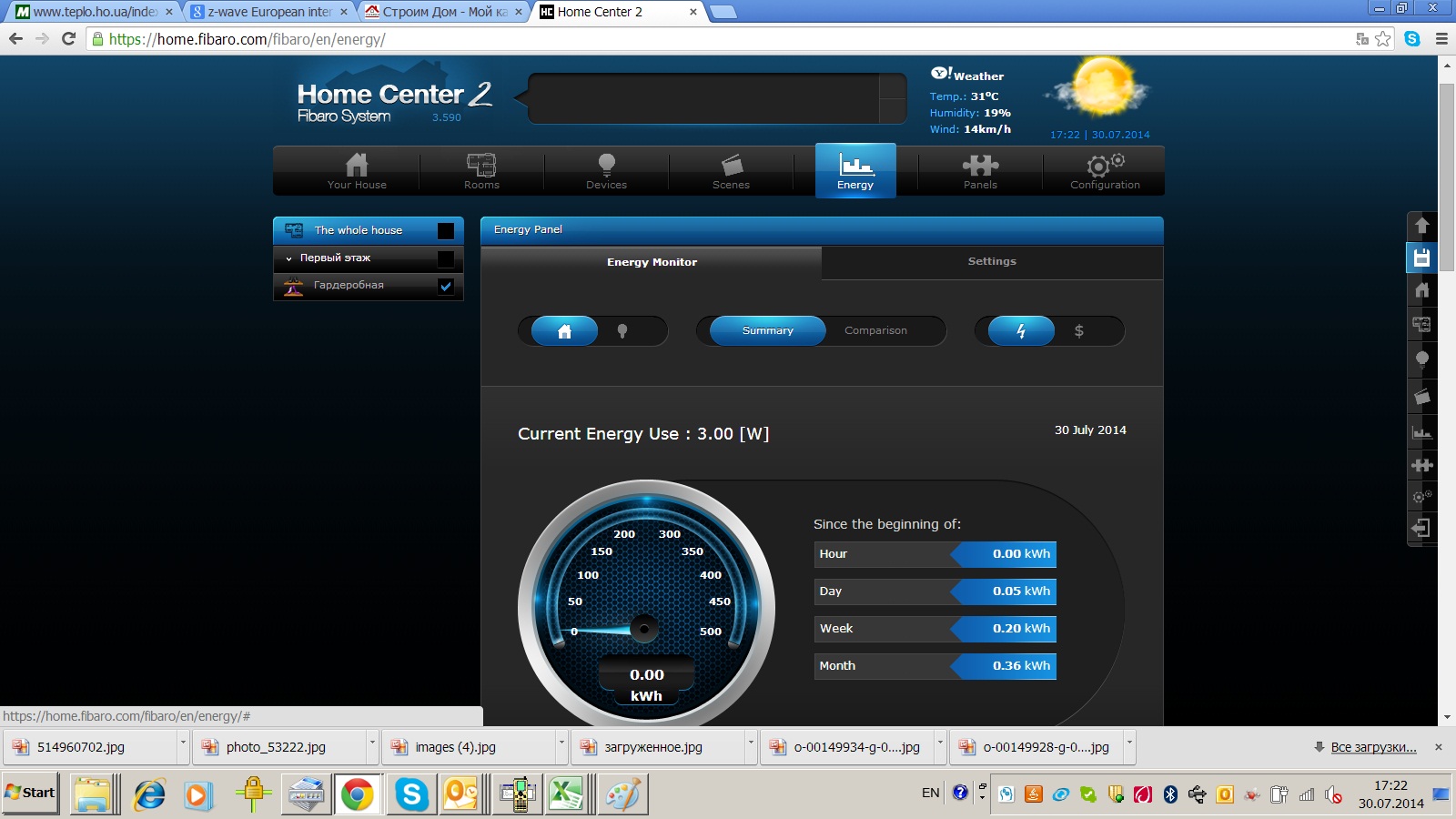Click the save disk icon in right sidebar
This screenshot has width=1456, height=819.
pos(1421,258)
